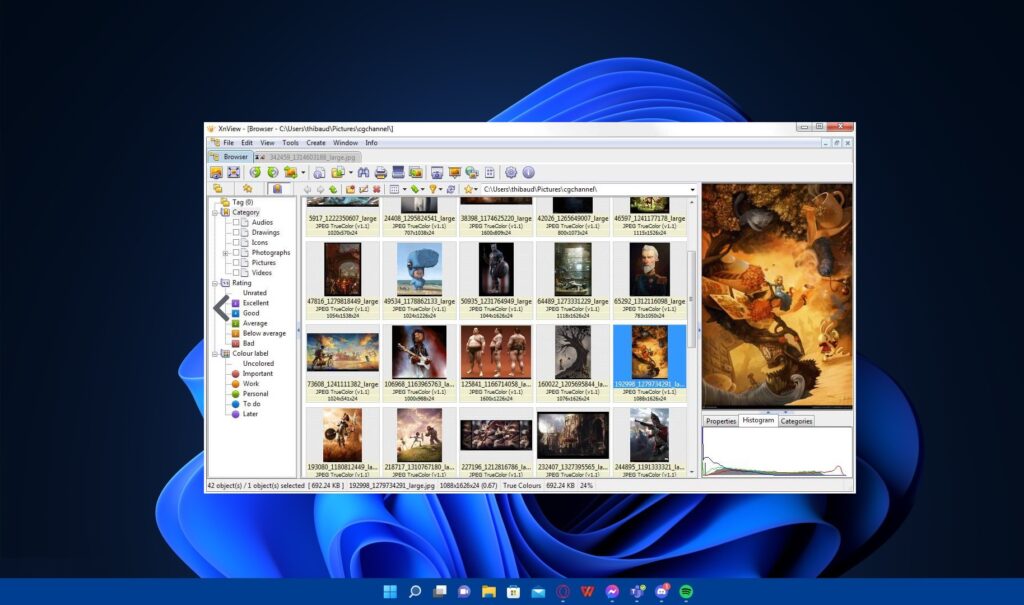Click the globe web page icon

coord(472,172)
